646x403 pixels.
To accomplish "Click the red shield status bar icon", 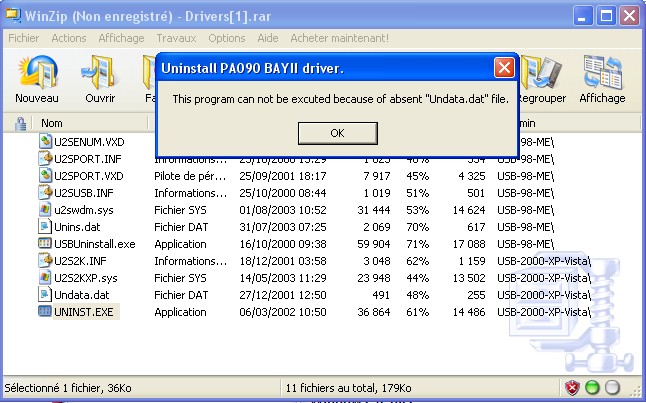I will (x=572, y=387).
